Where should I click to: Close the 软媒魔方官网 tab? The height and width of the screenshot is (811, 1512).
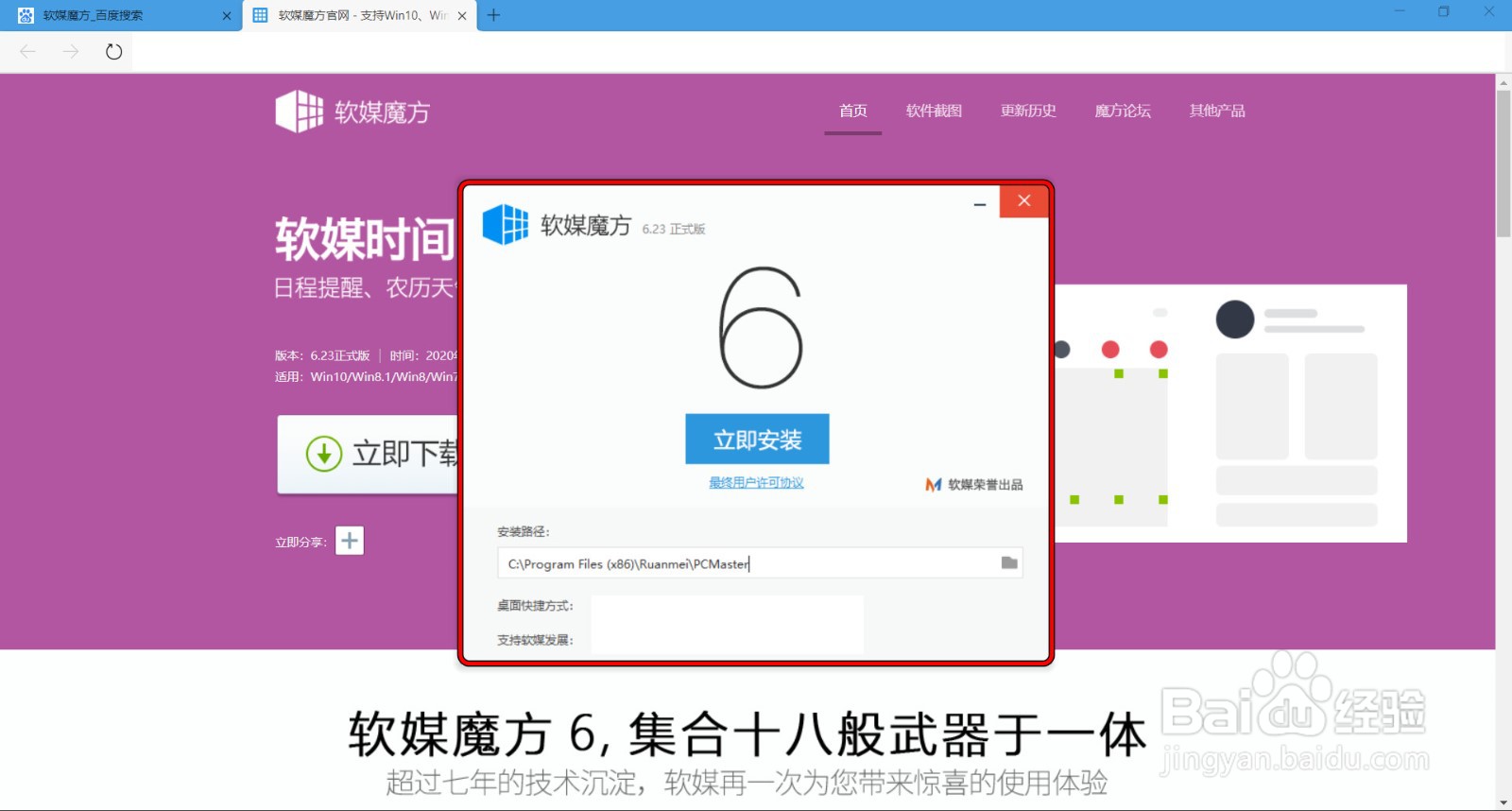tap(462, 16)
